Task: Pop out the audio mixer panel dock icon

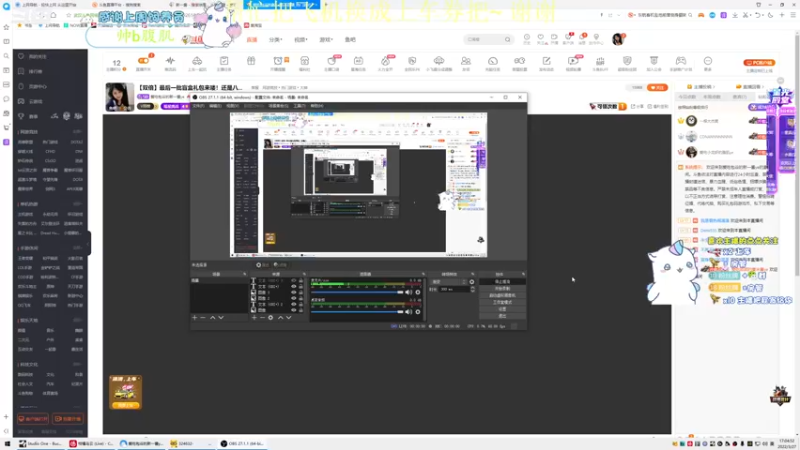Action: click(x=423, y=274)
